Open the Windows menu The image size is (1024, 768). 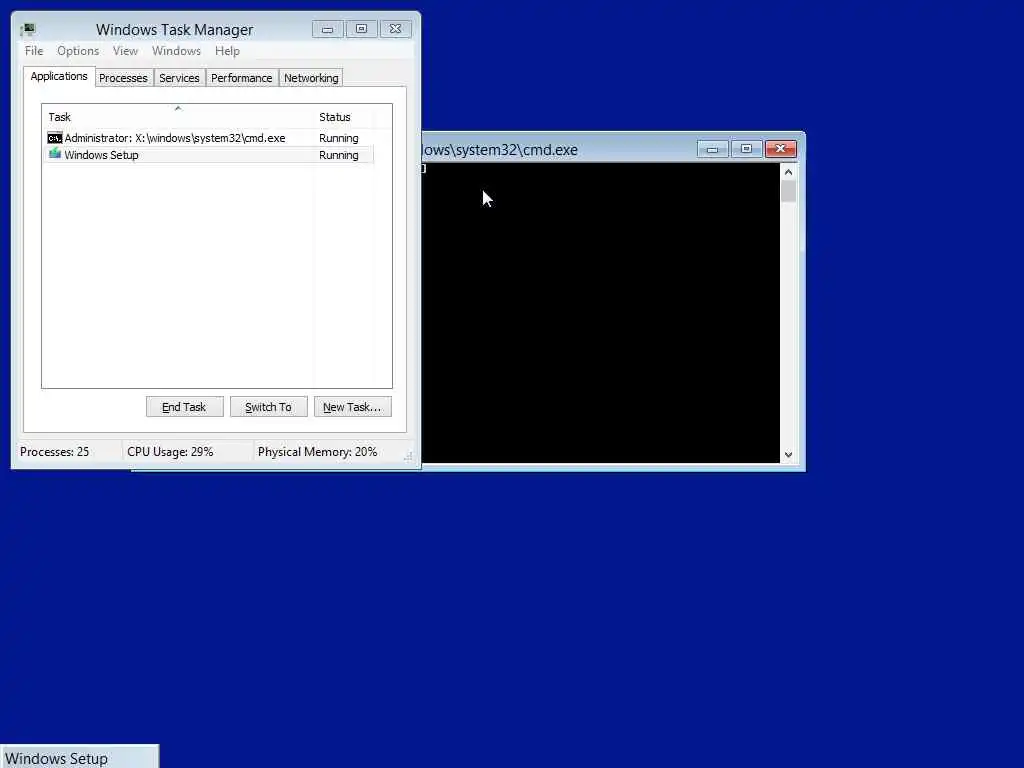pyautogui.click(x=176, y=51)
